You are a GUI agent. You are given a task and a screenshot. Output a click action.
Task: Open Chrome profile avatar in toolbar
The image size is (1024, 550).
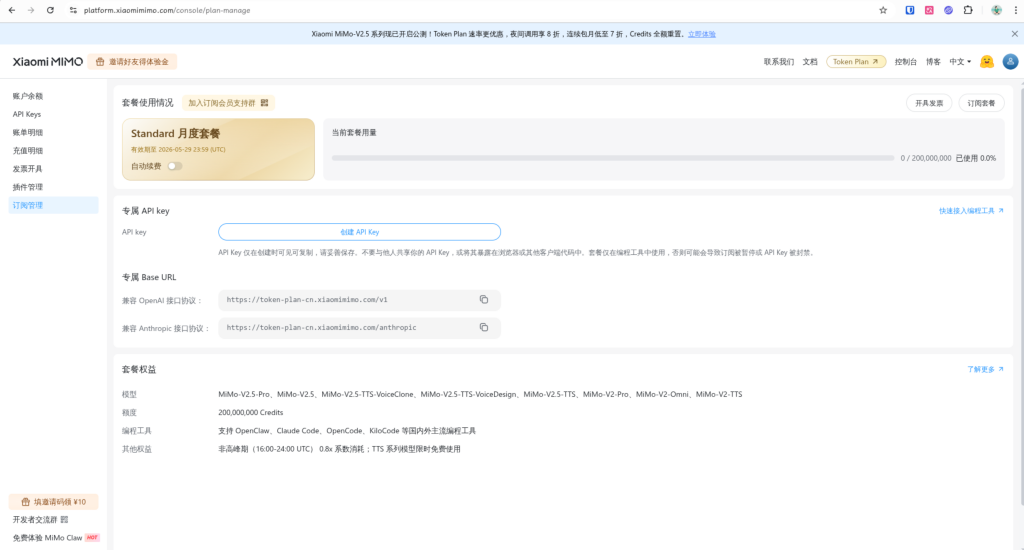pyautogui.click(x=997, y=10)
